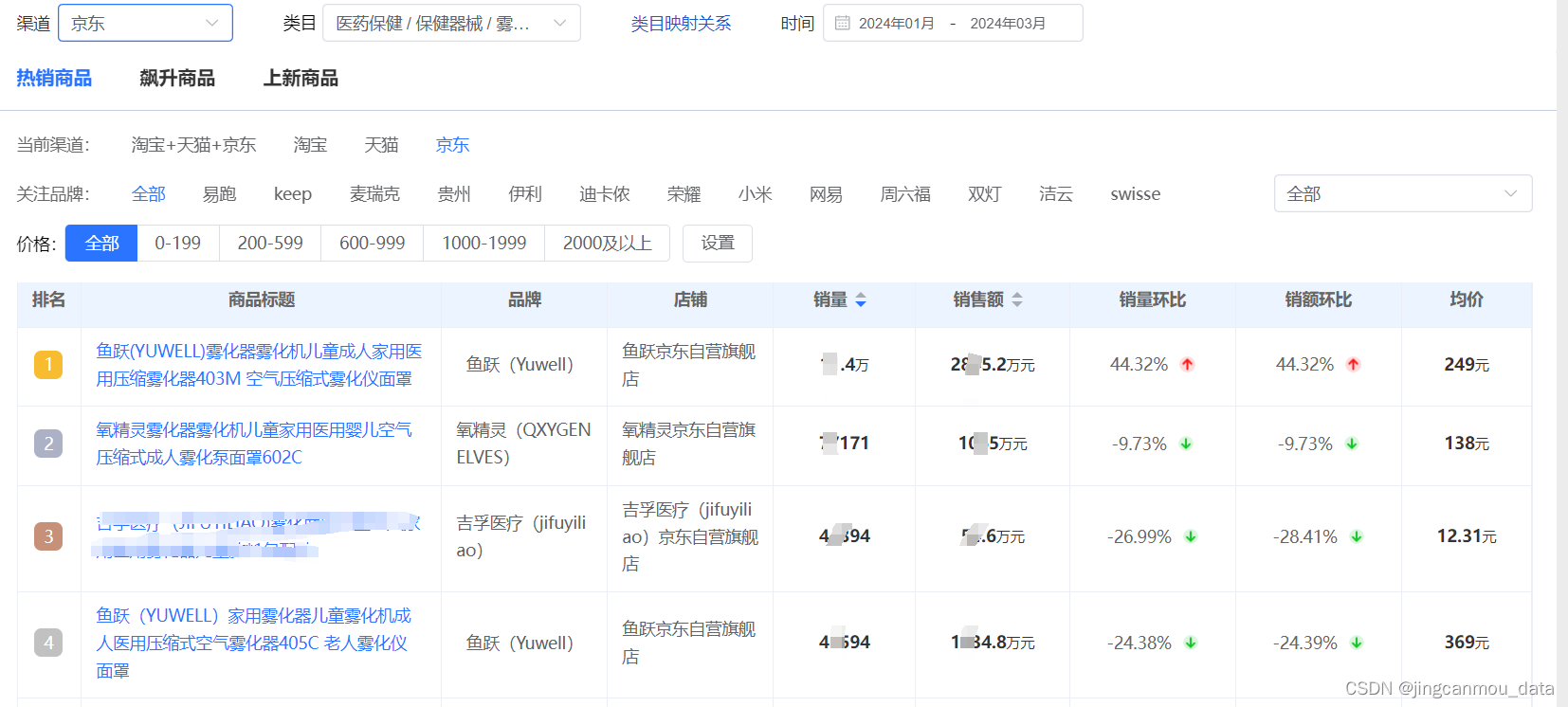Open product 鱼跃(YUWELL)雾化器 403M link
Viewport: 1568px width, 707px height.
tap(259, 365)
